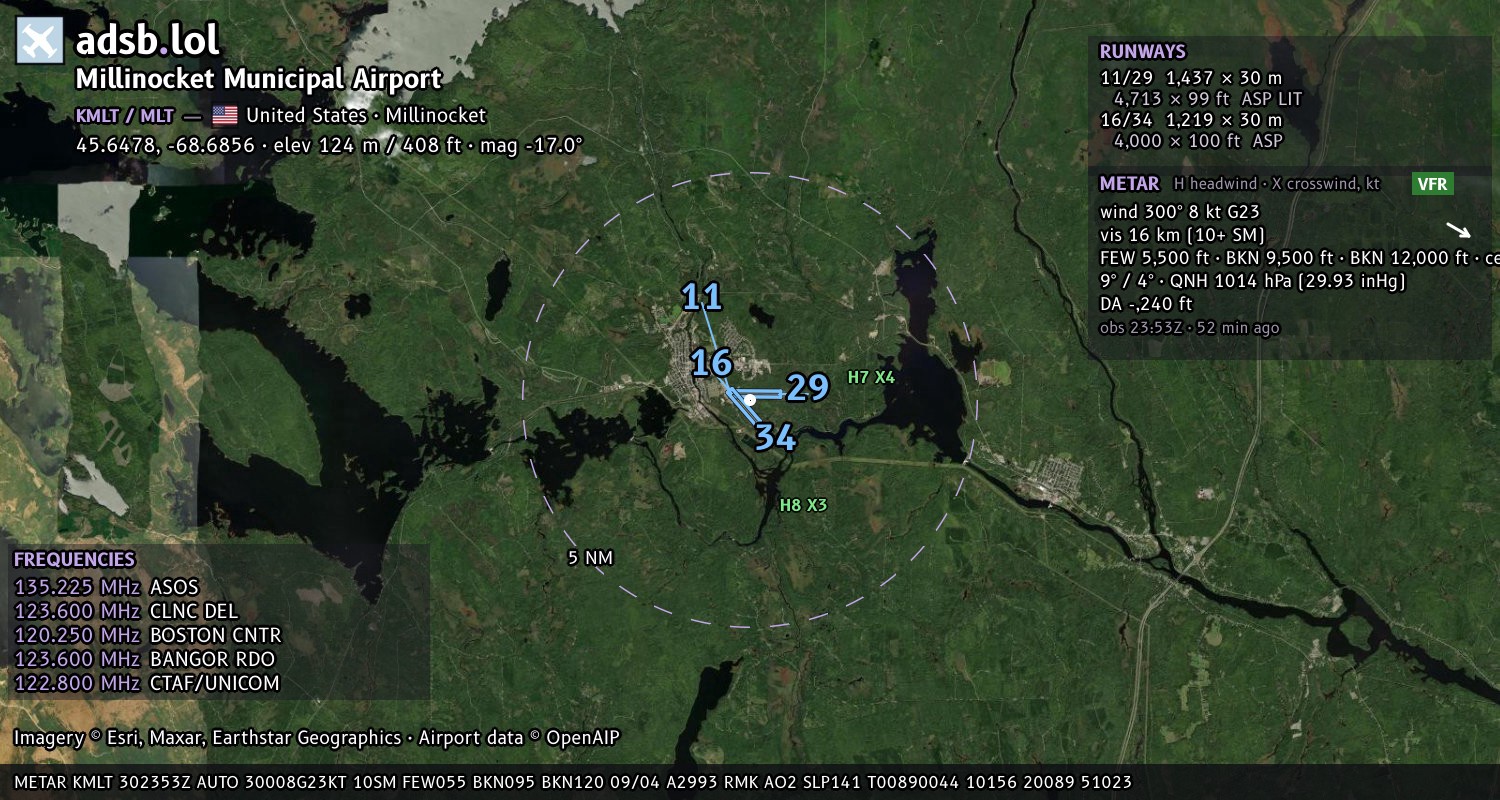
Task: Click the FREQUENCIES panel heading
Action: pyautogui.click(x=74, y=560)
